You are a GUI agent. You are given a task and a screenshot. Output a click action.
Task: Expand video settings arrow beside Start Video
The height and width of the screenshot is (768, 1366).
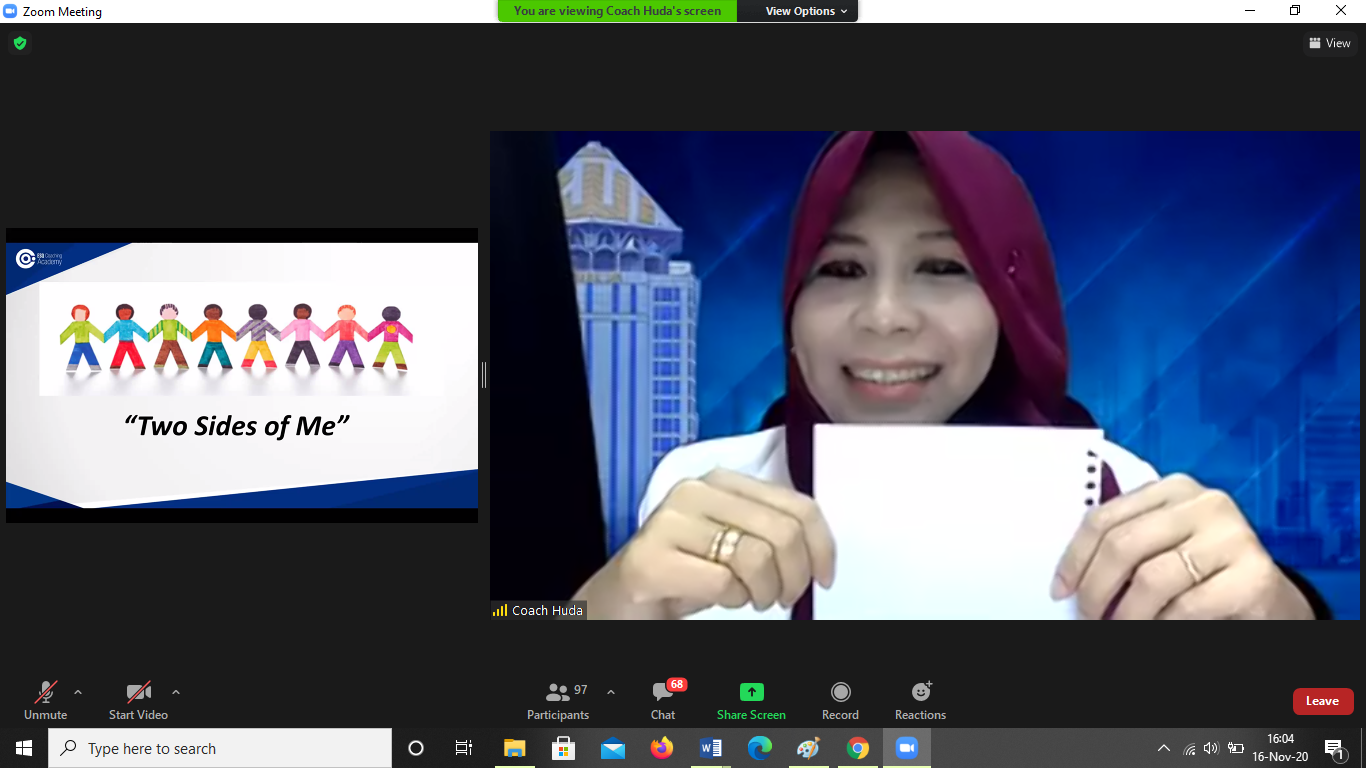(176, 692)
